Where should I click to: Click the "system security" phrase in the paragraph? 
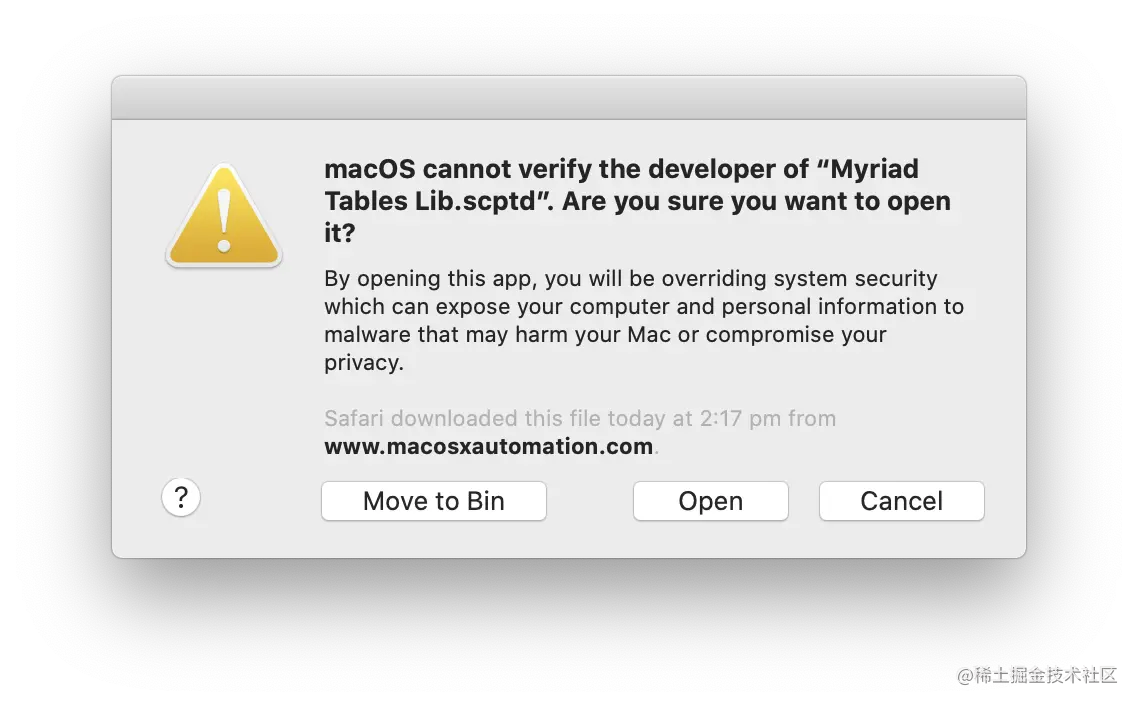click(856, 279)
